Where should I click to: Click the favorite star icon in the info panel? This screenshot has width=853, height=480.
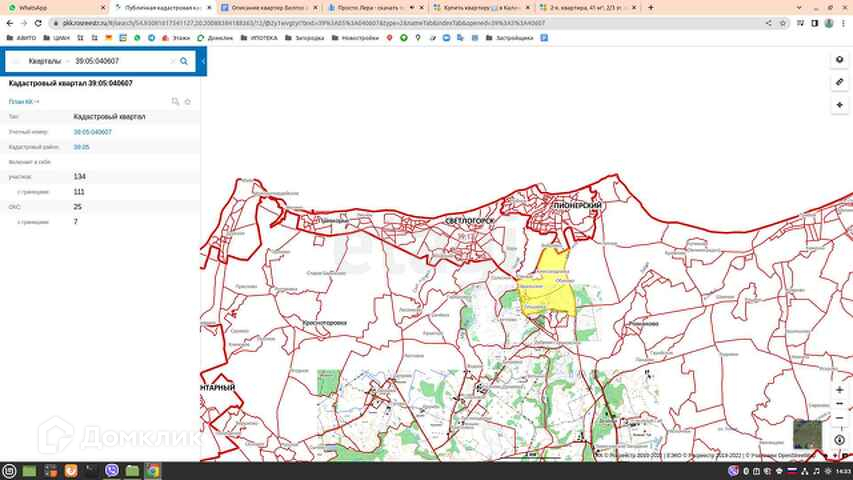pos(188,102)
